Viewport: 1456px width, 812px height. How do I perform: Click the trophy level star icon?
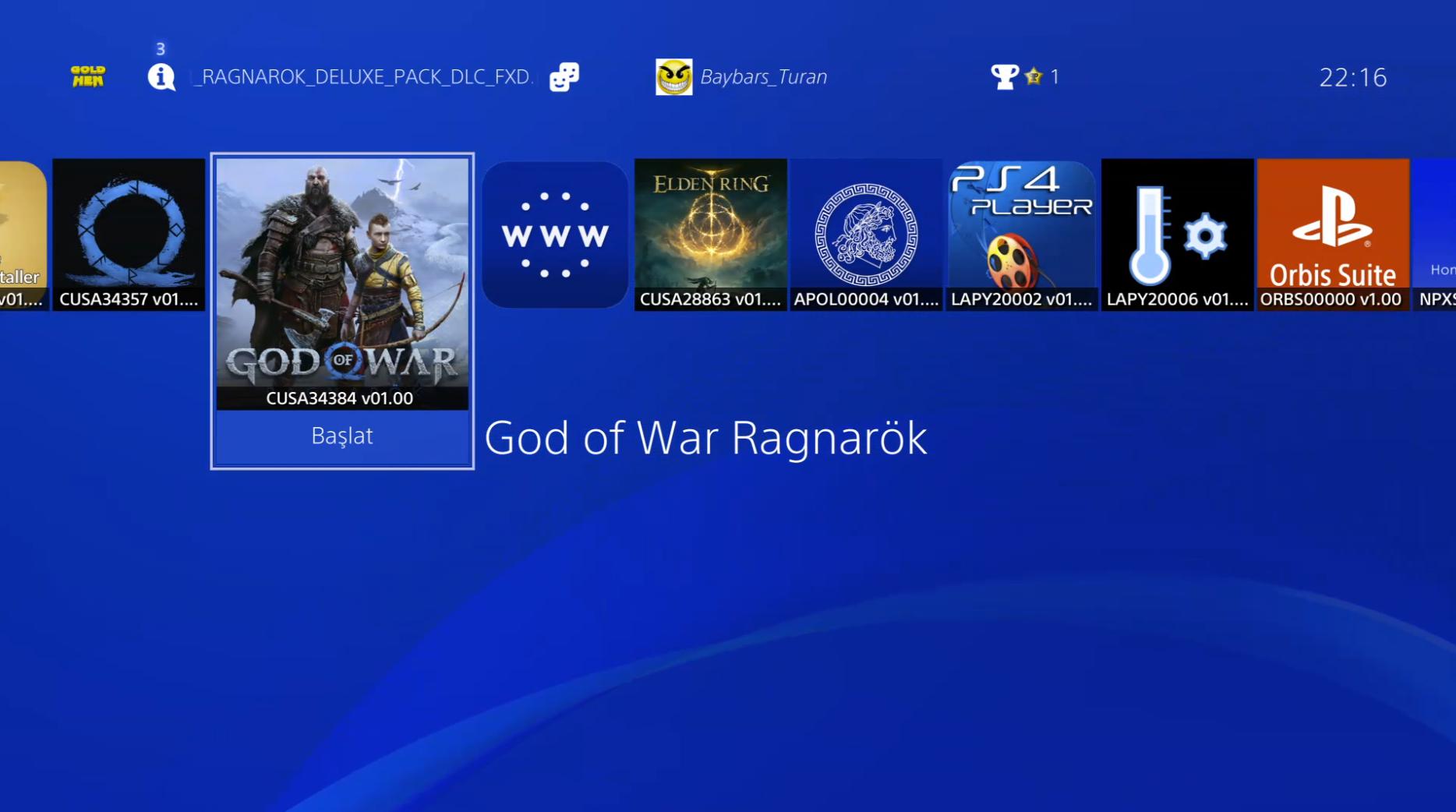(x=1034, y=76)
